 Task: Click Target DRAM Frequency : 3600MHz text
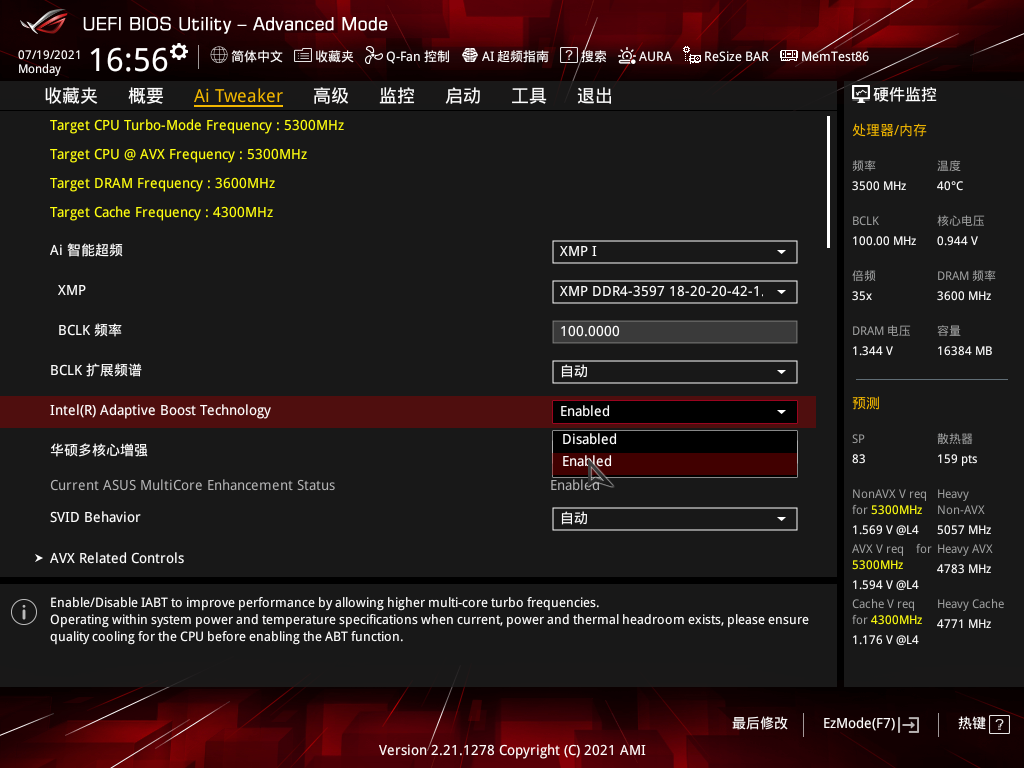click(x=163, y=184)
